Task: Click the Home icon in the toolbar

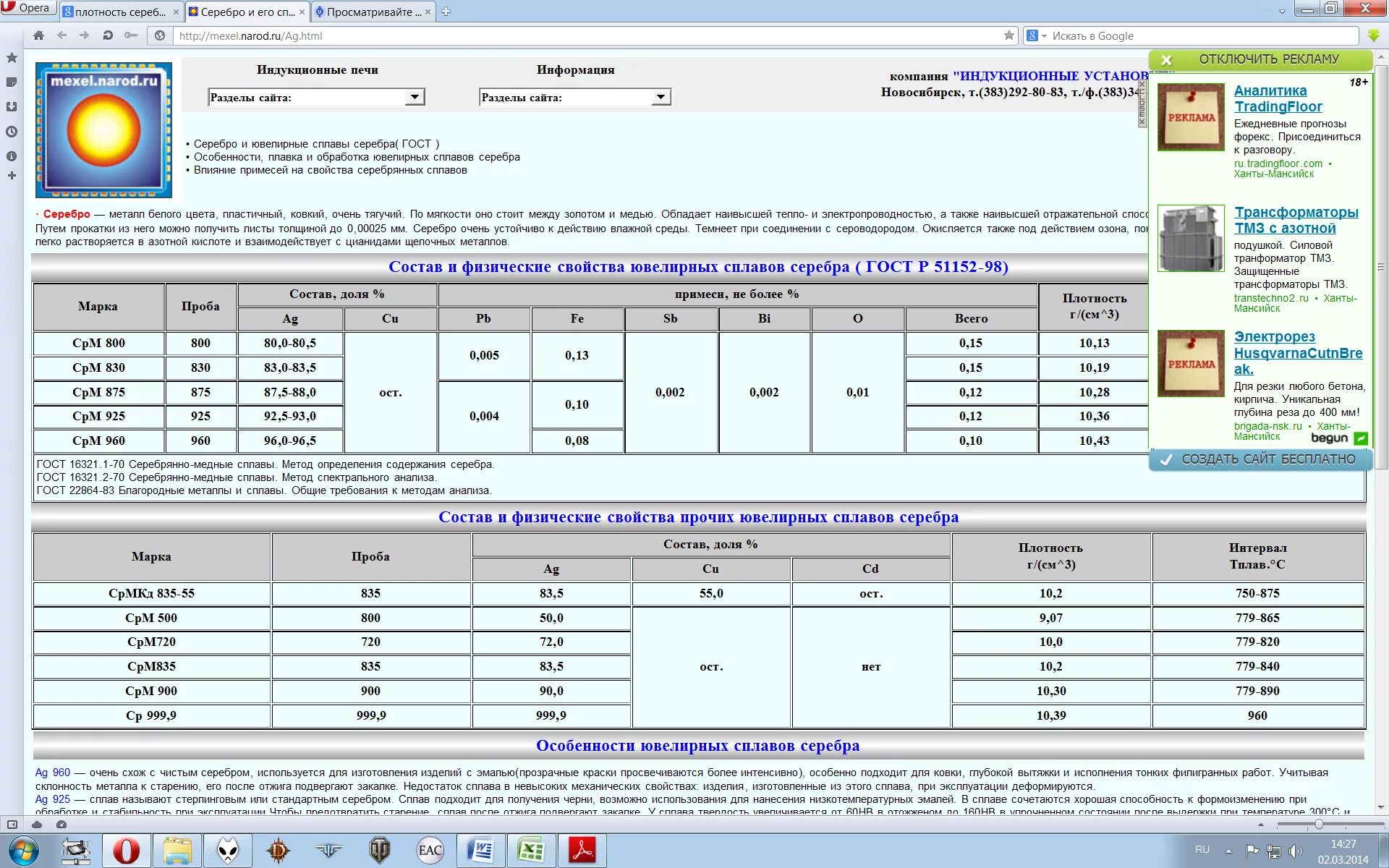Action: pos(38,35)
